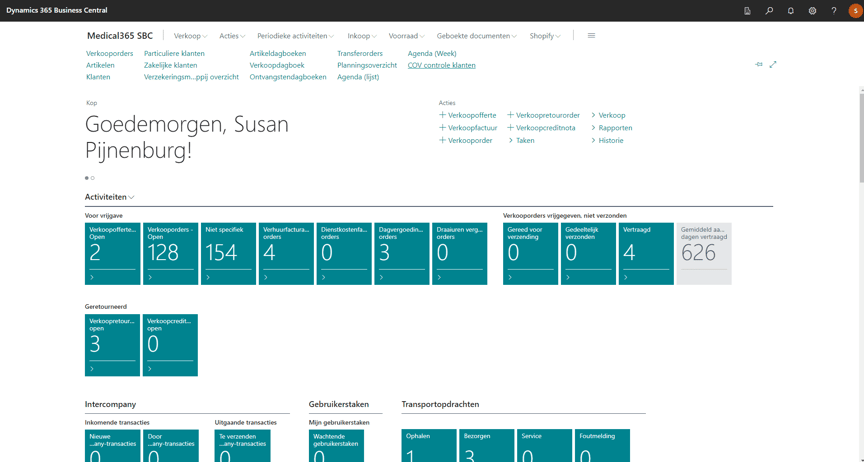Click the document report icon in top bar
The image size is (864, 462).
click(747, 10)
